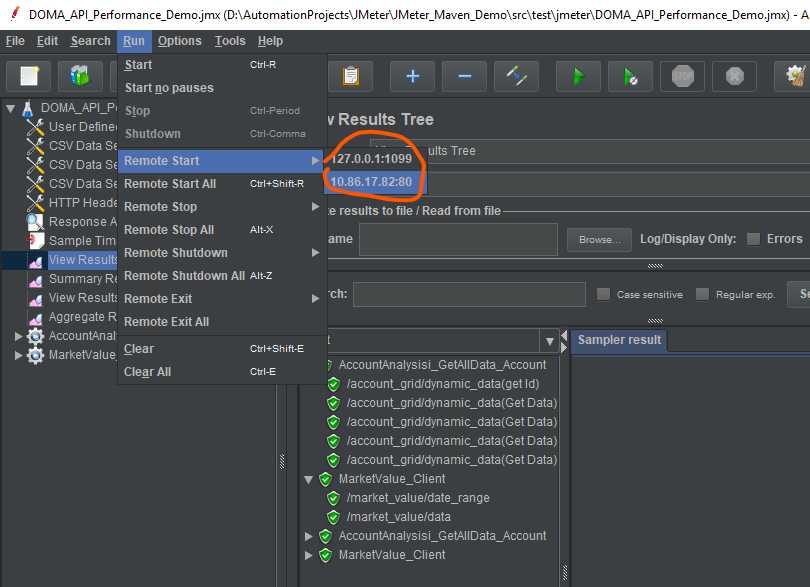Image resolution: width=810 pixels, height=587 pixels.
Task: Select the HTTP Header Manager icon
Action: [x=35, y=203]
